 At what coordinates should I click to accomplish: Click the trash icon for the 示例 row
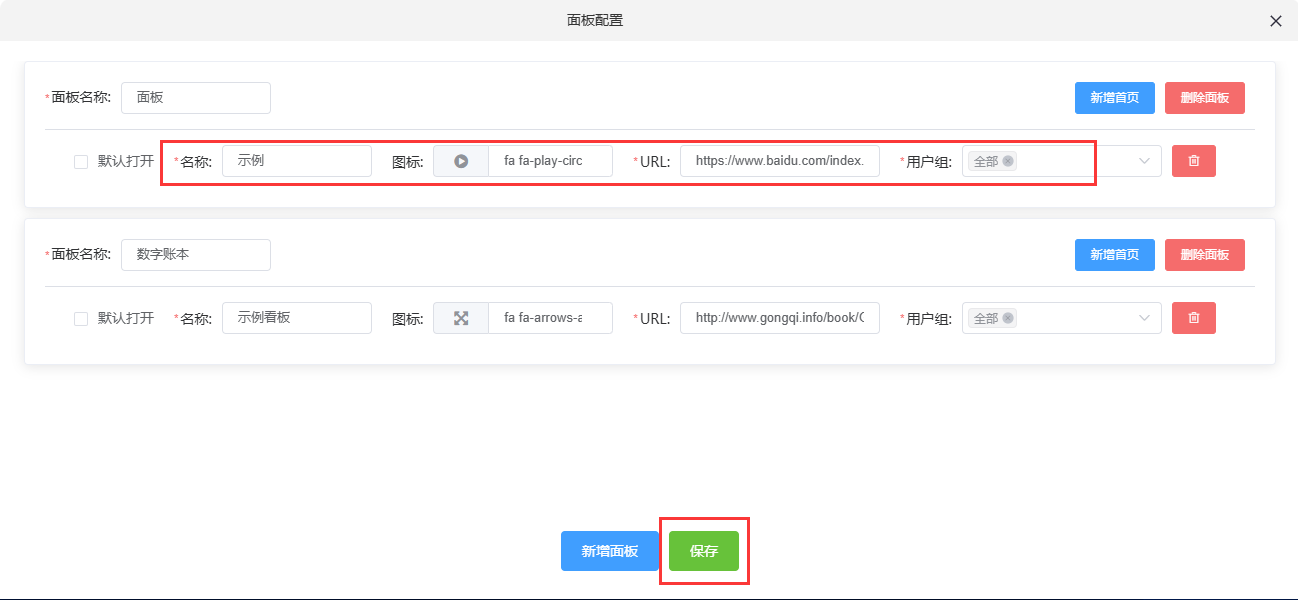(x=1193, y=161)
